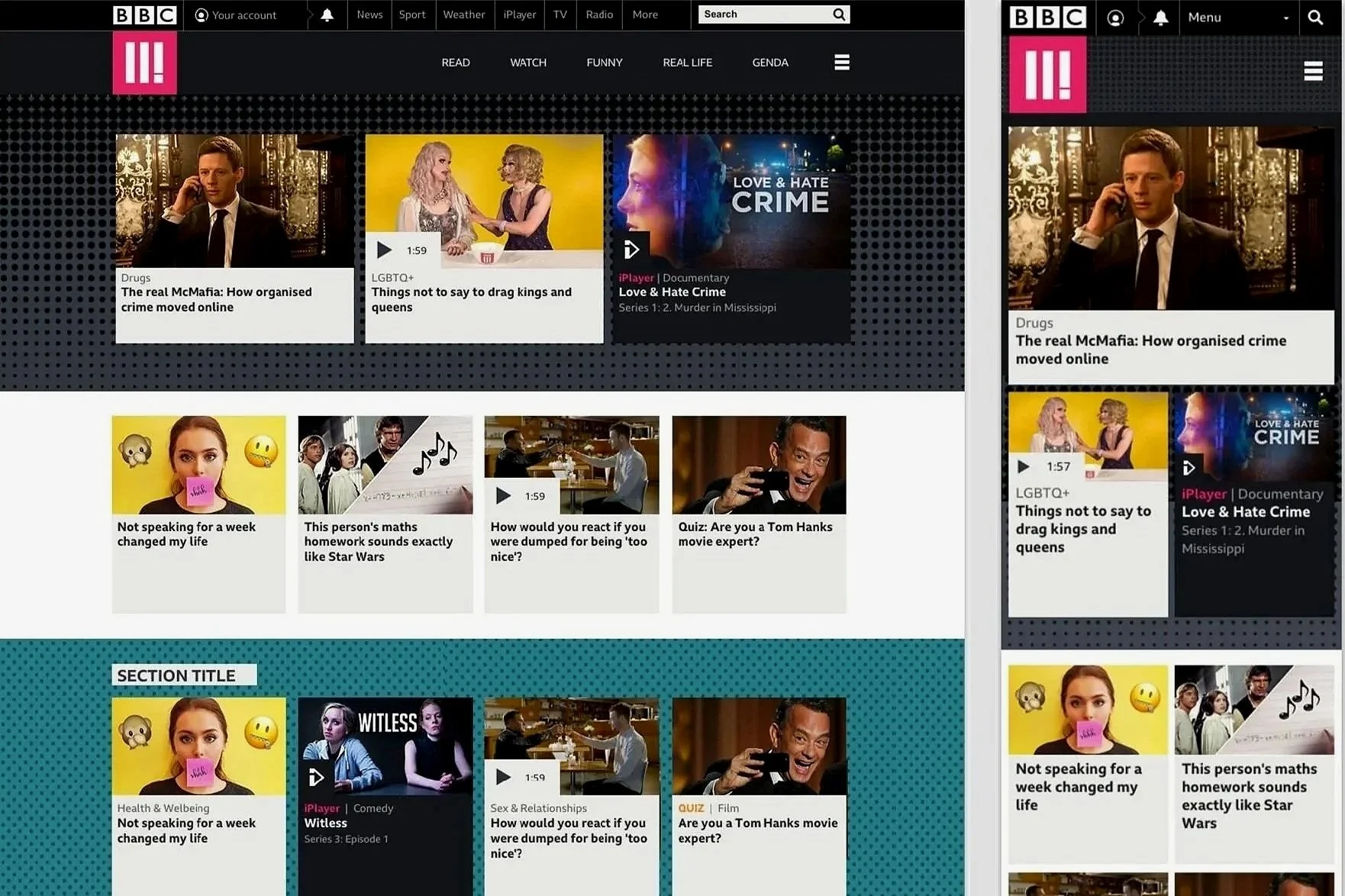Image resolution: width=1345 pixels, height=896 pixels.
Task: Play the 1:57 drag kings video in mobile view
Action: coord(1024,466)
